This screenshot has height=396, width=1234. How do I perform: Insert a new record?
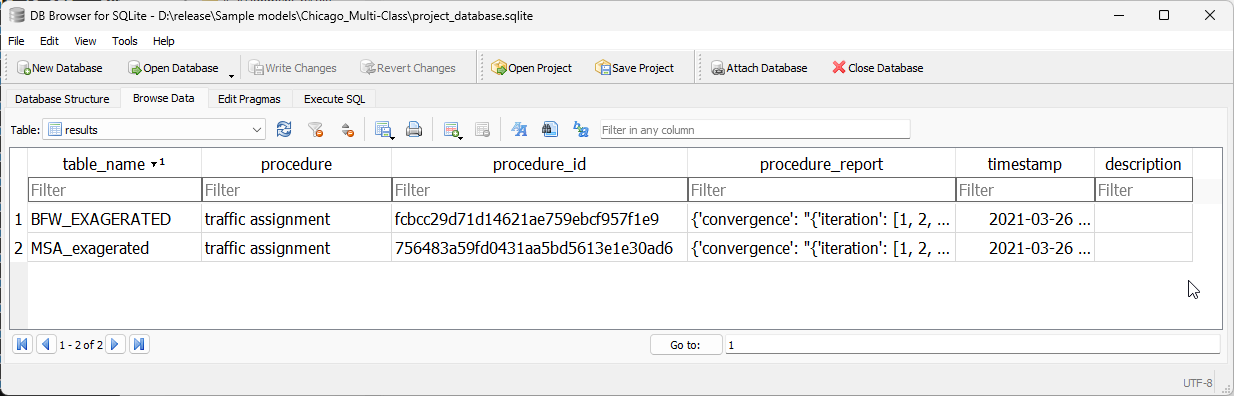point(452,129)
